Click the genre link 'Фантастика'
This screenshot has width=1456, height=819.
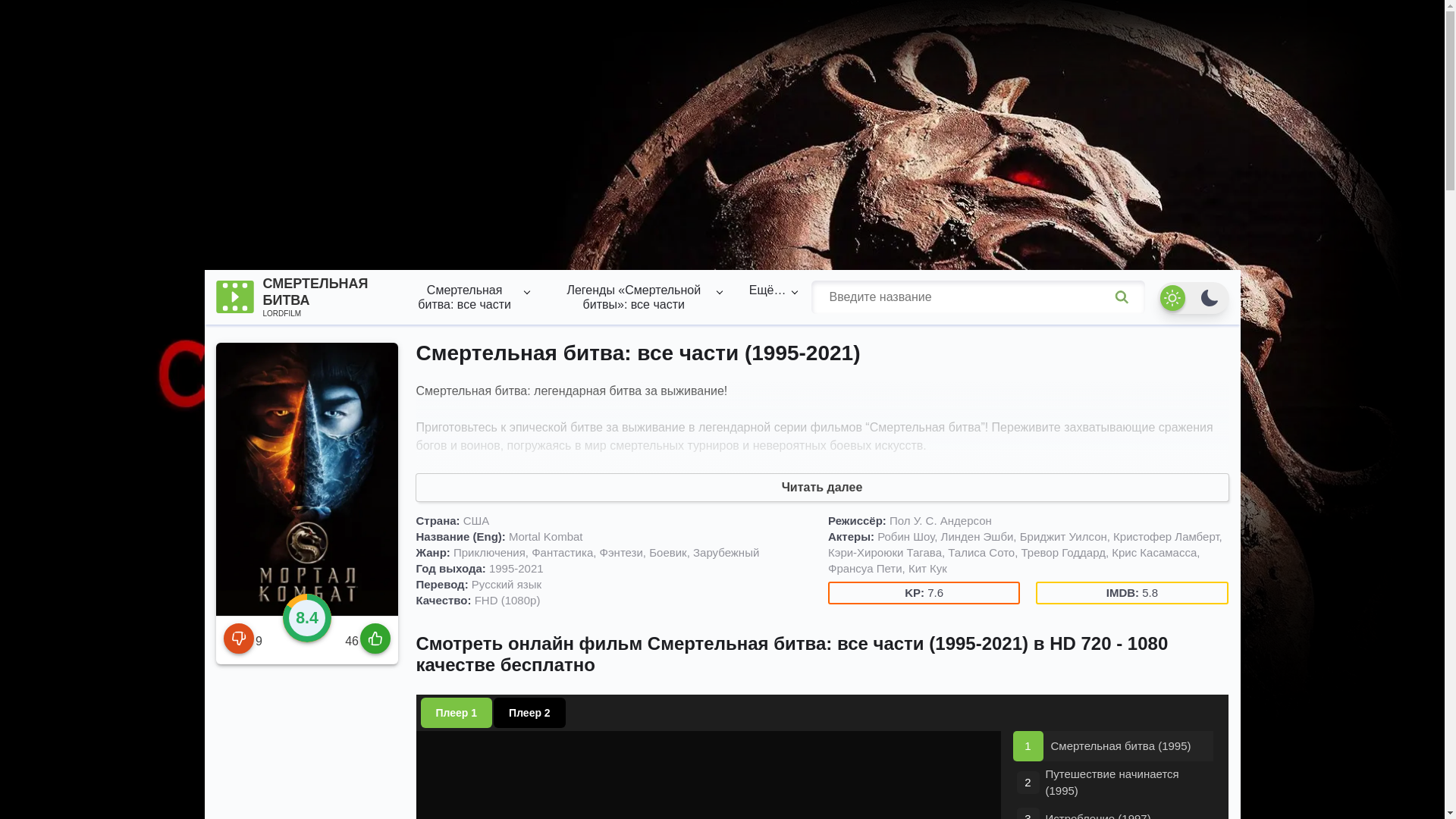click(563, 553)
